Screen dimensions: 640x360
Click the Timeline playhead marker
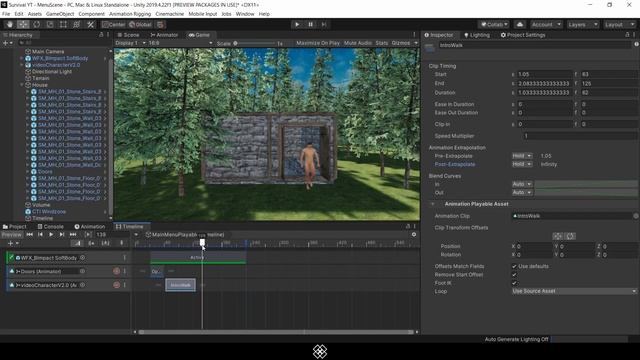click(x=202, y=243)
